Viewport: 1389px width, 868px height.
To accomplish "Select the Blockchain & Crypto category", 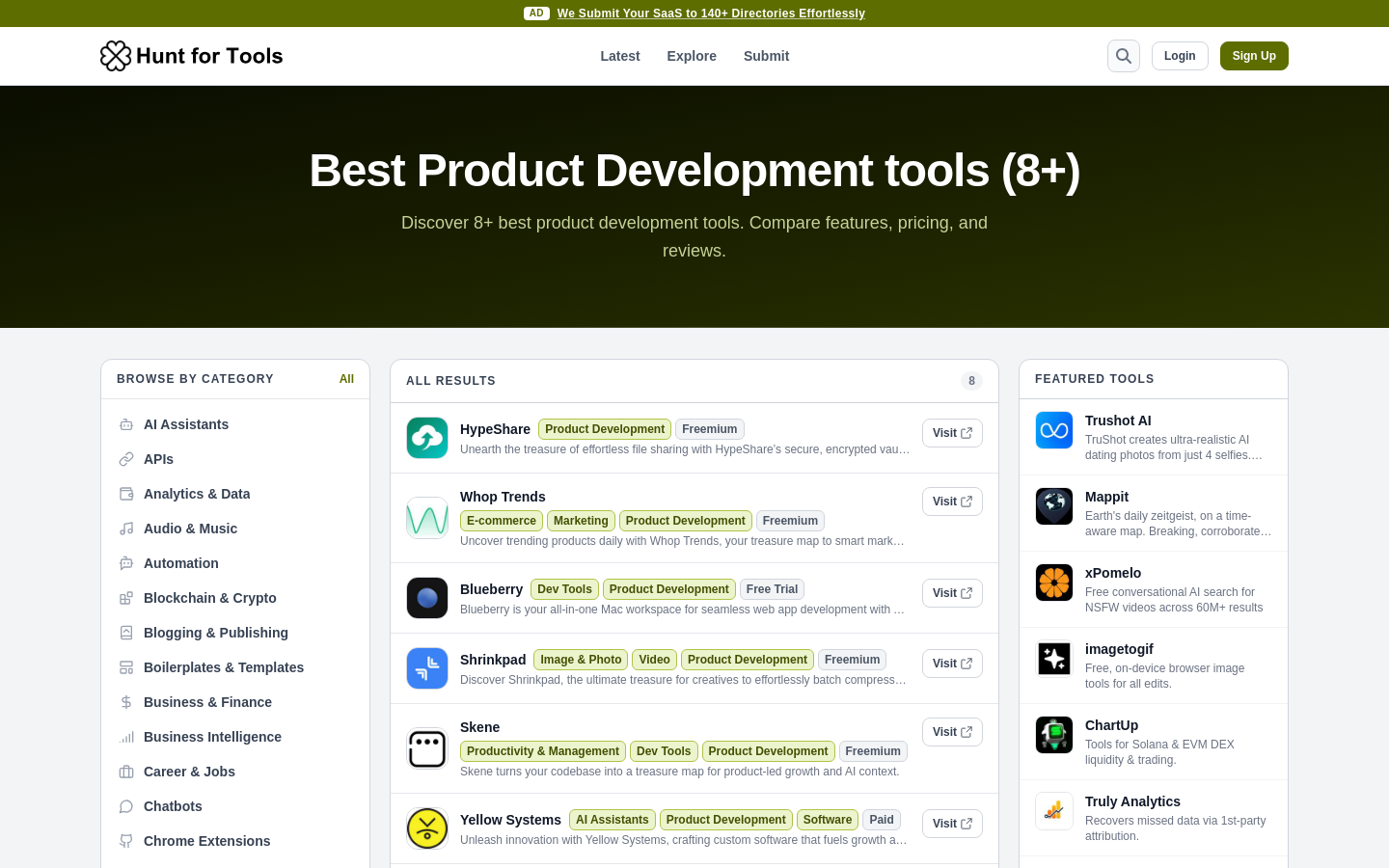I will (x=235, y=598).
